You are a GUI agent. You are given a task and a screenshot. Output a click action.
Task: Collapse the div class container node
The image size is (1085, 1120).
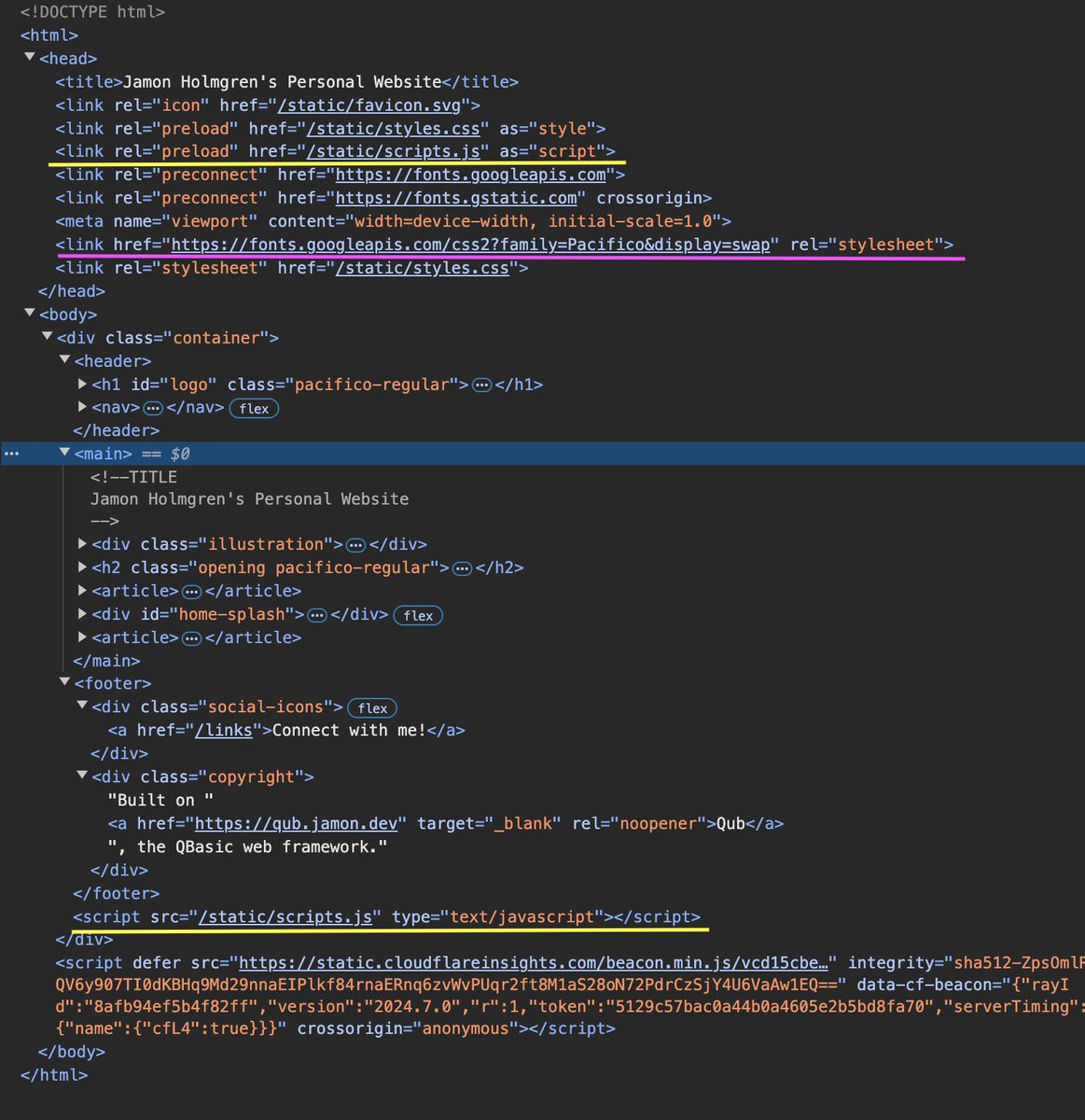48,337
